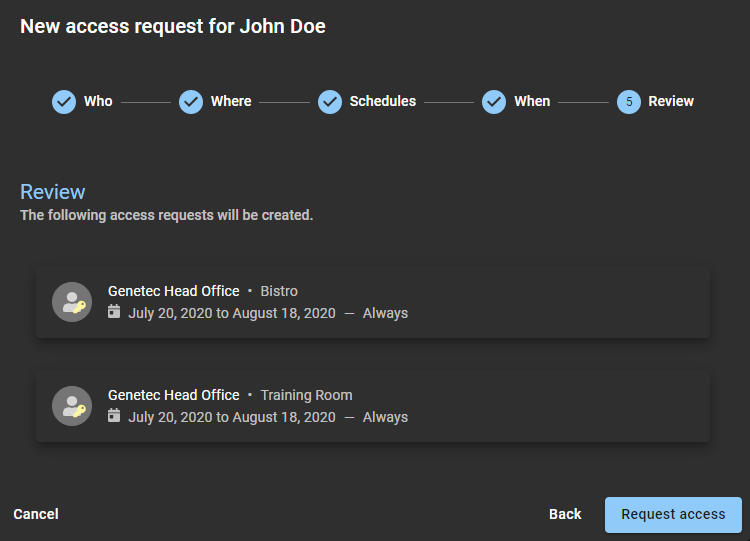
Task: Click the Back button
Action: 565,514
